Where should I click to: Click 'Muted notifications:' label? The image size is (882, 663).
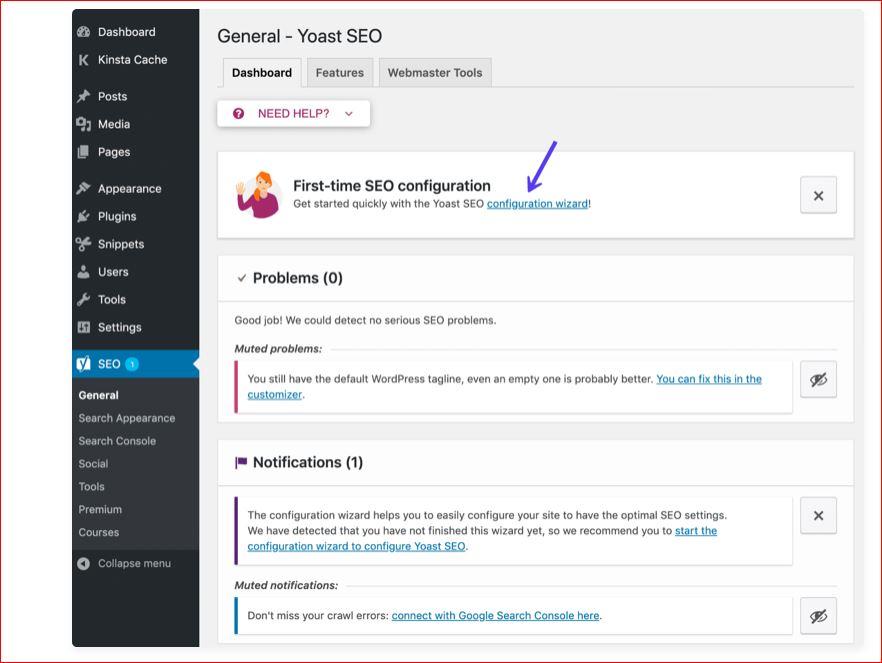click(x=286, y=585)
